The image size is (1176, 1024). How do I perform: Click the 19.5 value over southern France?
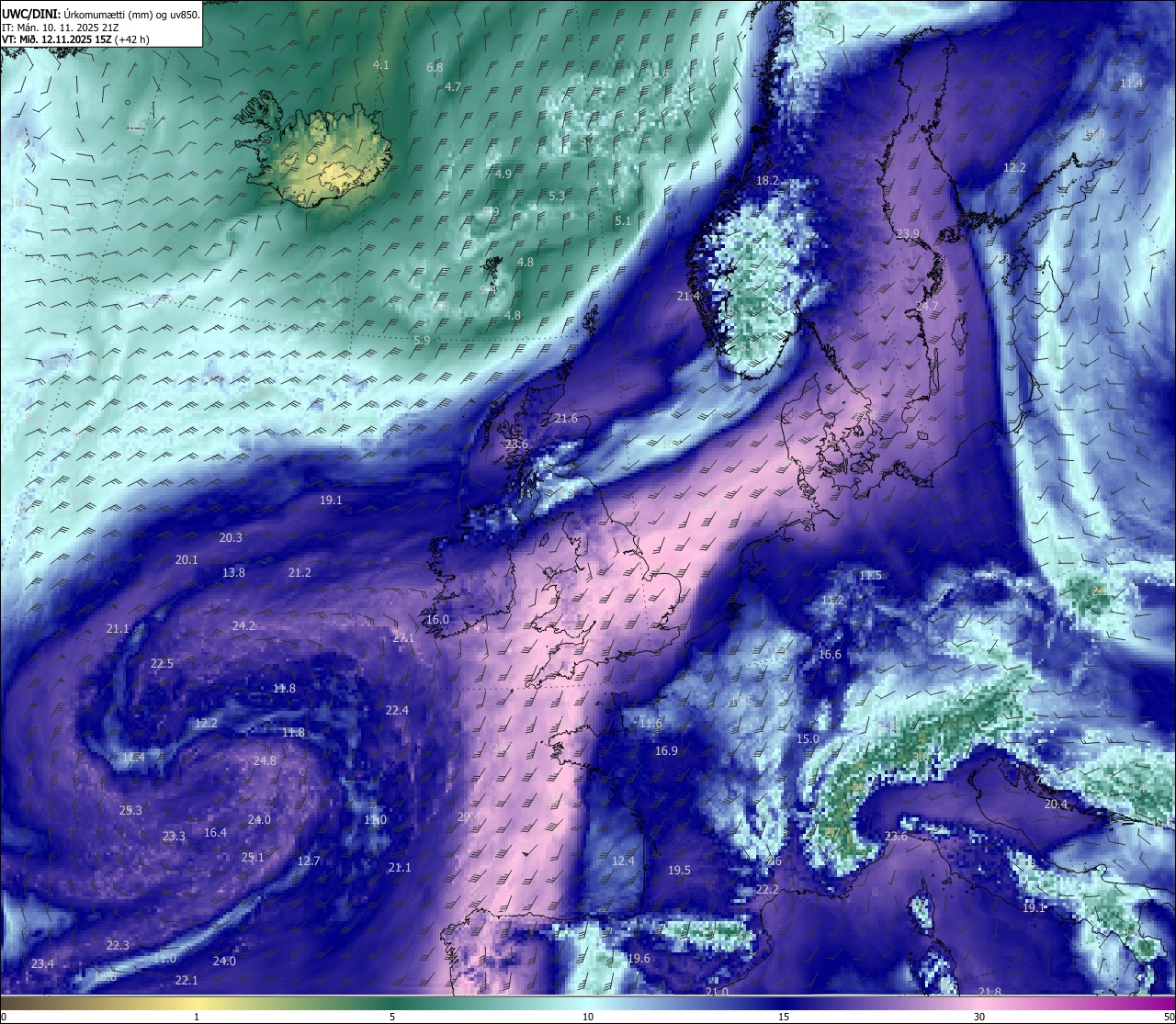click(x=679, y=870)
